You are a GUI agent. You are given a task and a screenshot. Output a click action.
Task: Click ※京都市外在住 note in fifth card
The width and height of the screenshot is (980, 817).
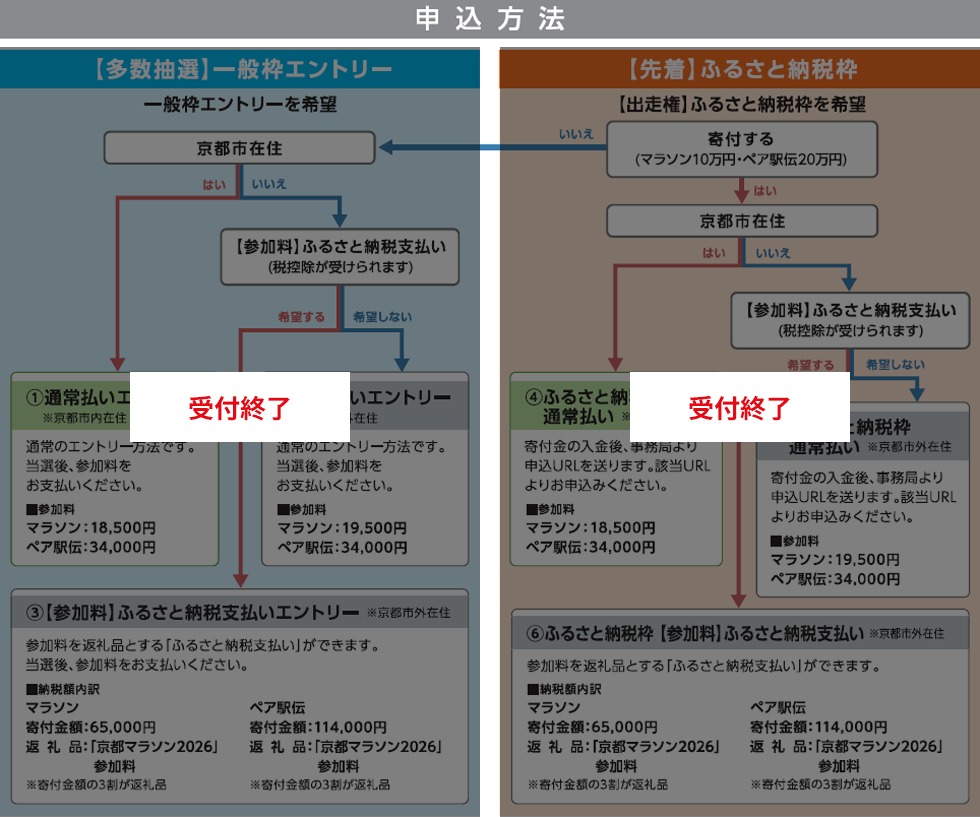[x=909, y=446]
